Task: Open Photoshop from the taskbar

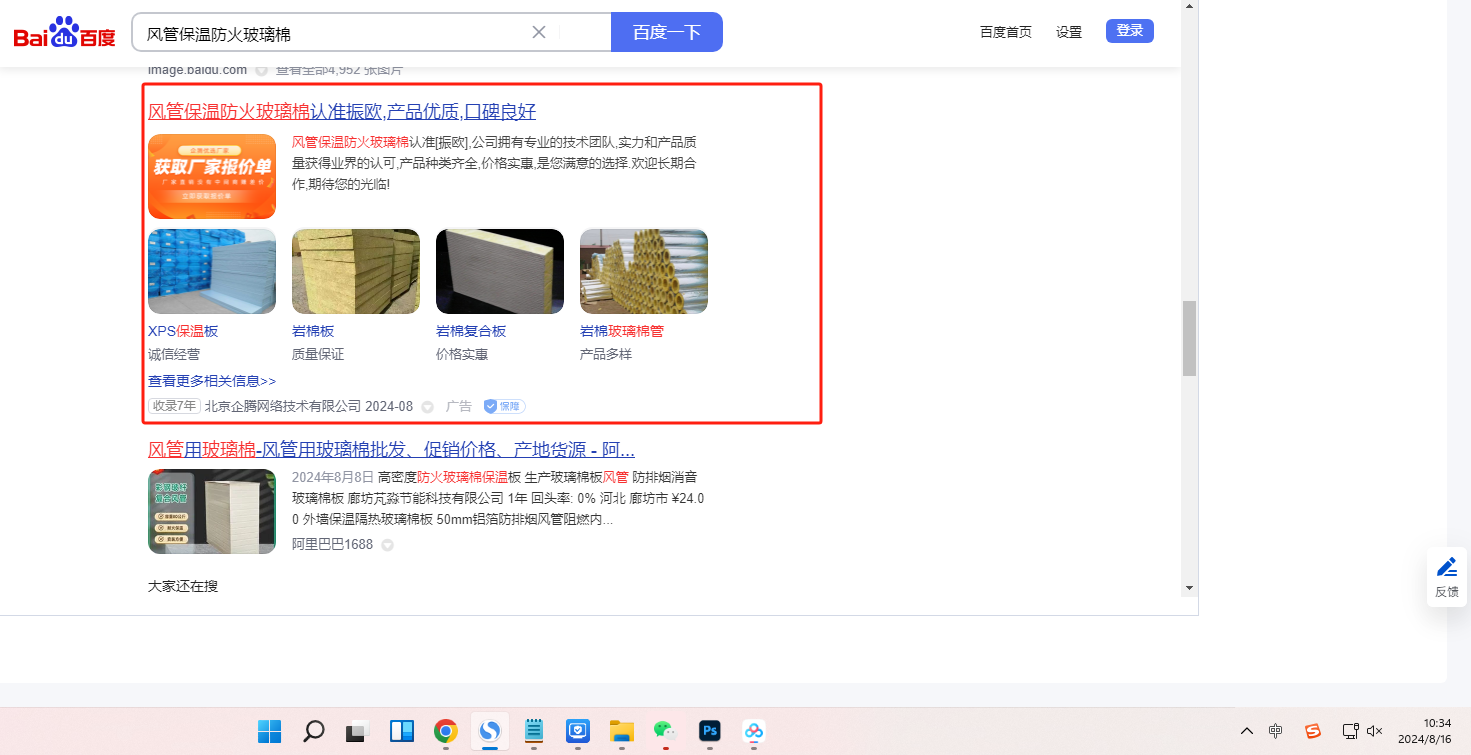Action: pos(710,731)
